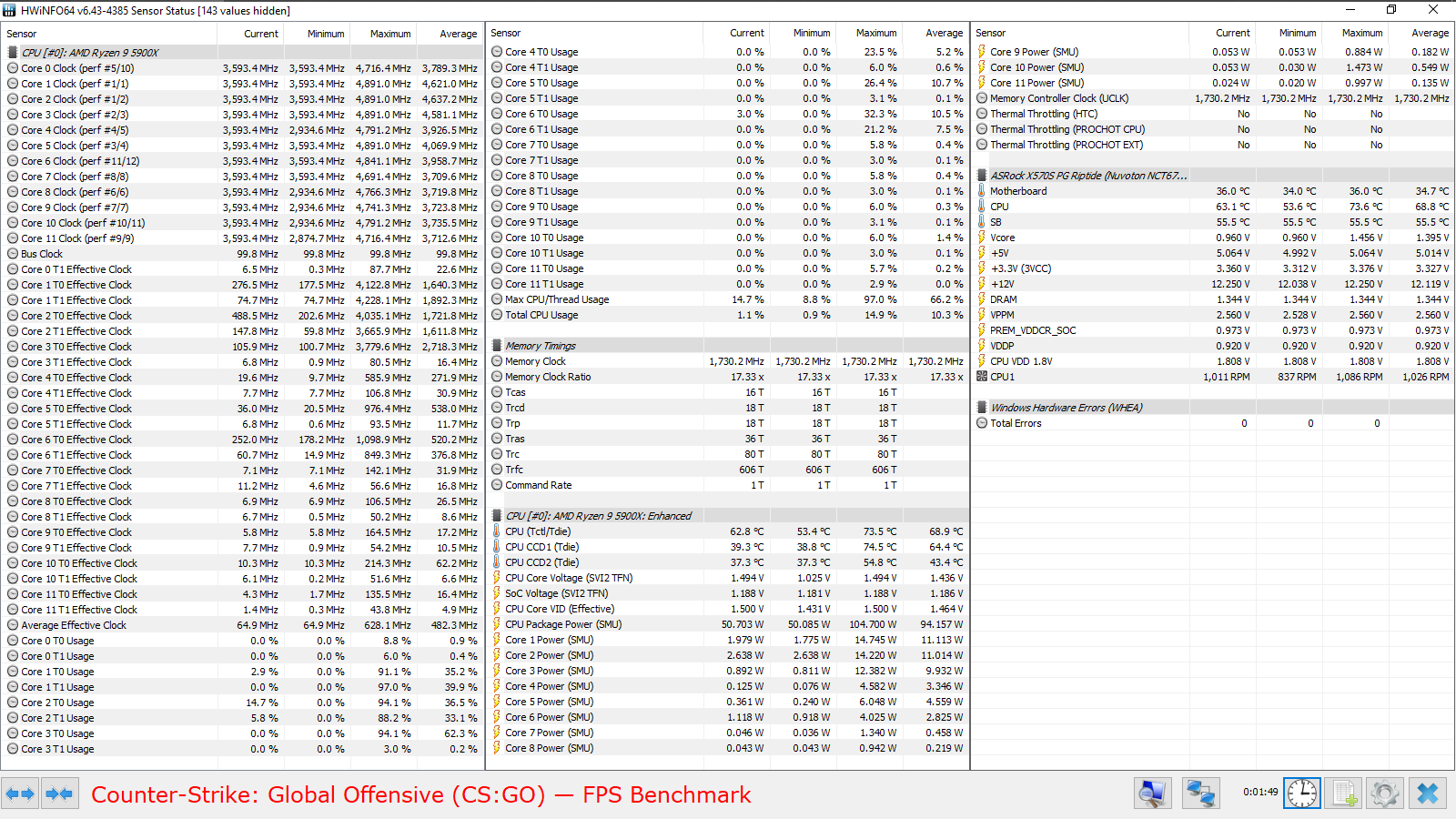Click the motherboard icon beside ASRock X570S PG Riptide
This screenshot has width=1456, height=819.
click(x=982, y=176)
